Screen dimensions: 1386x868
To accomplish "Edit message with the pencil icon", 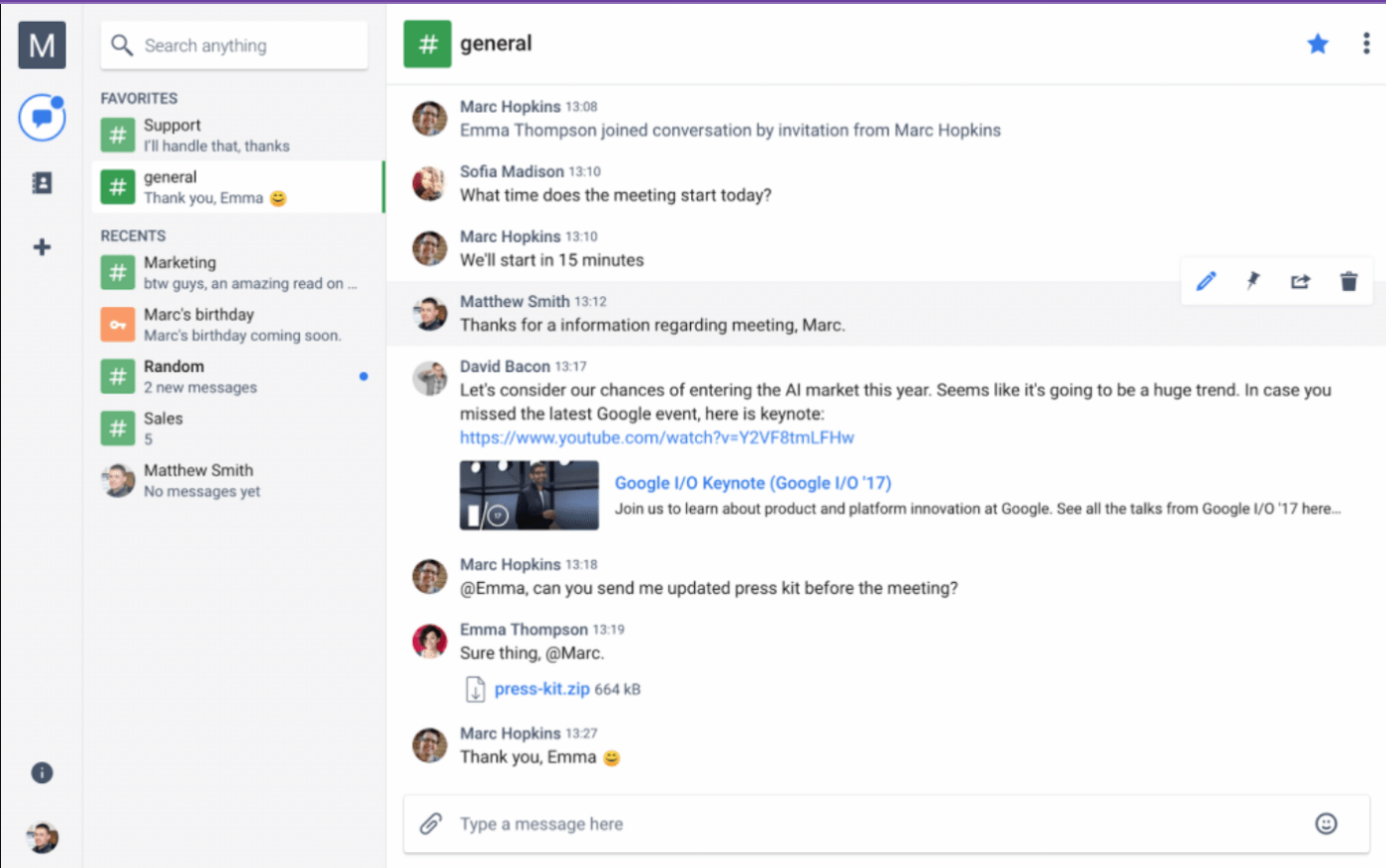I will click(1206, 282).
